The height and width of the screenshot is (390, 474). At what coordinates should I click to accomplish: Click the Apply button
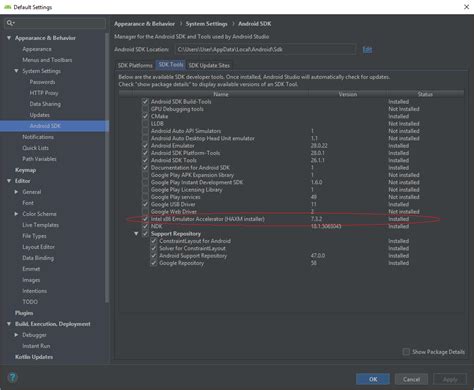pyautogui.click(x=450, y=379)
